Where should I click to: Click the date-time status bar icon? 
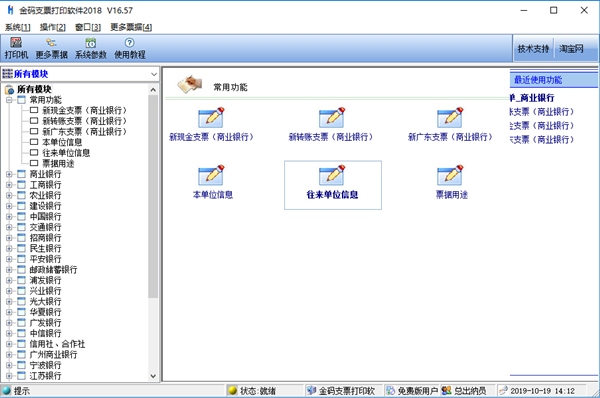pyautogui.click(x=503, y=390)
